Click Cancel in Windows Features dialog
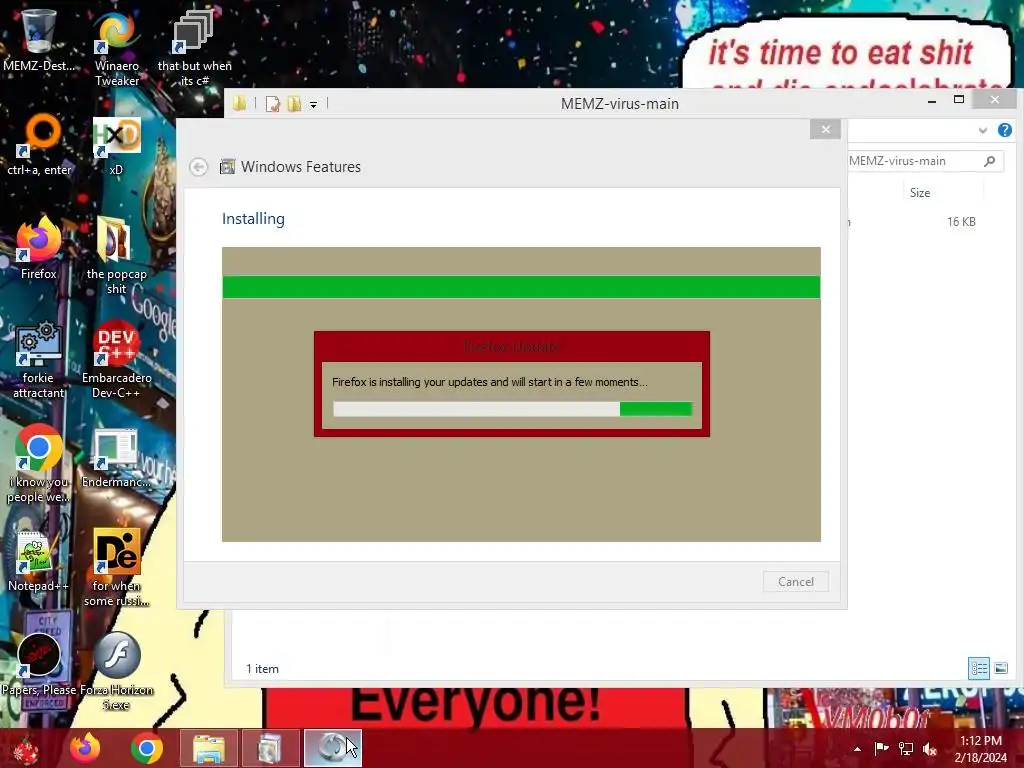1024x768 pixels. [795, 581]
